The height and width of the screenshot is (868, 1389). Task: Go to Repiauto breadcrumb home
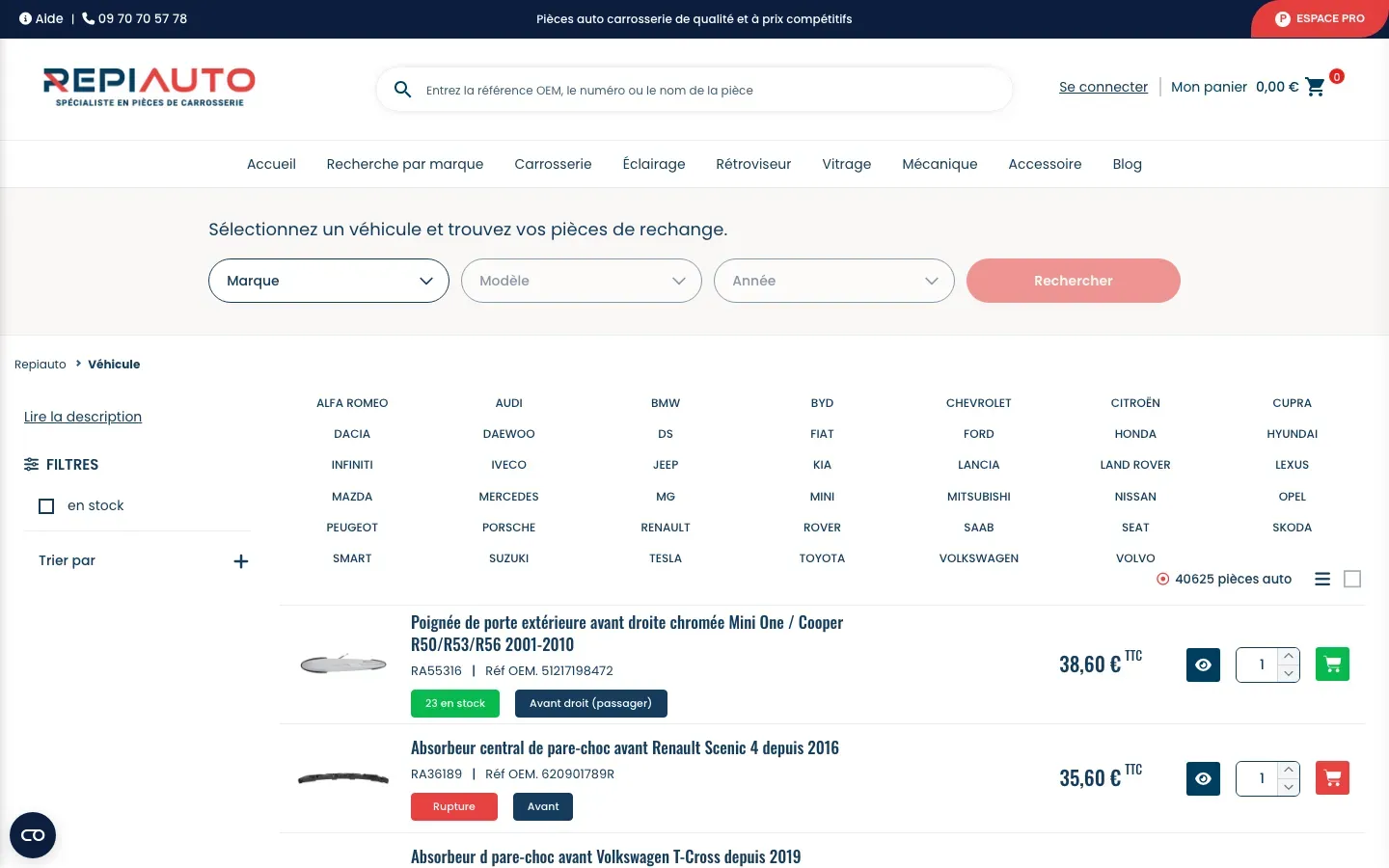(x=41, y=365)
